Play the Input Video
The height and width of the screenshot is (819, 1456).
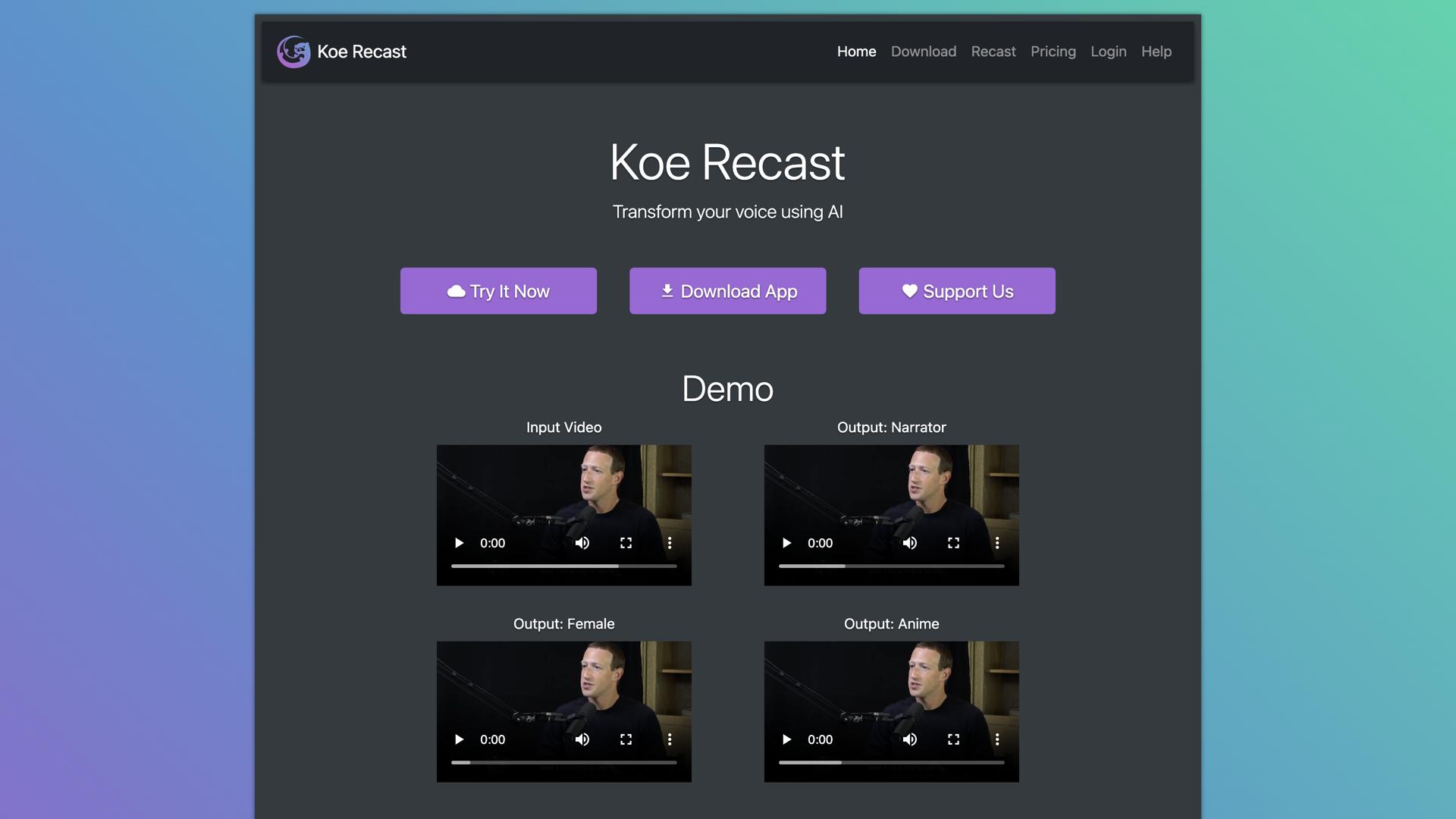[x=458, y=542]
